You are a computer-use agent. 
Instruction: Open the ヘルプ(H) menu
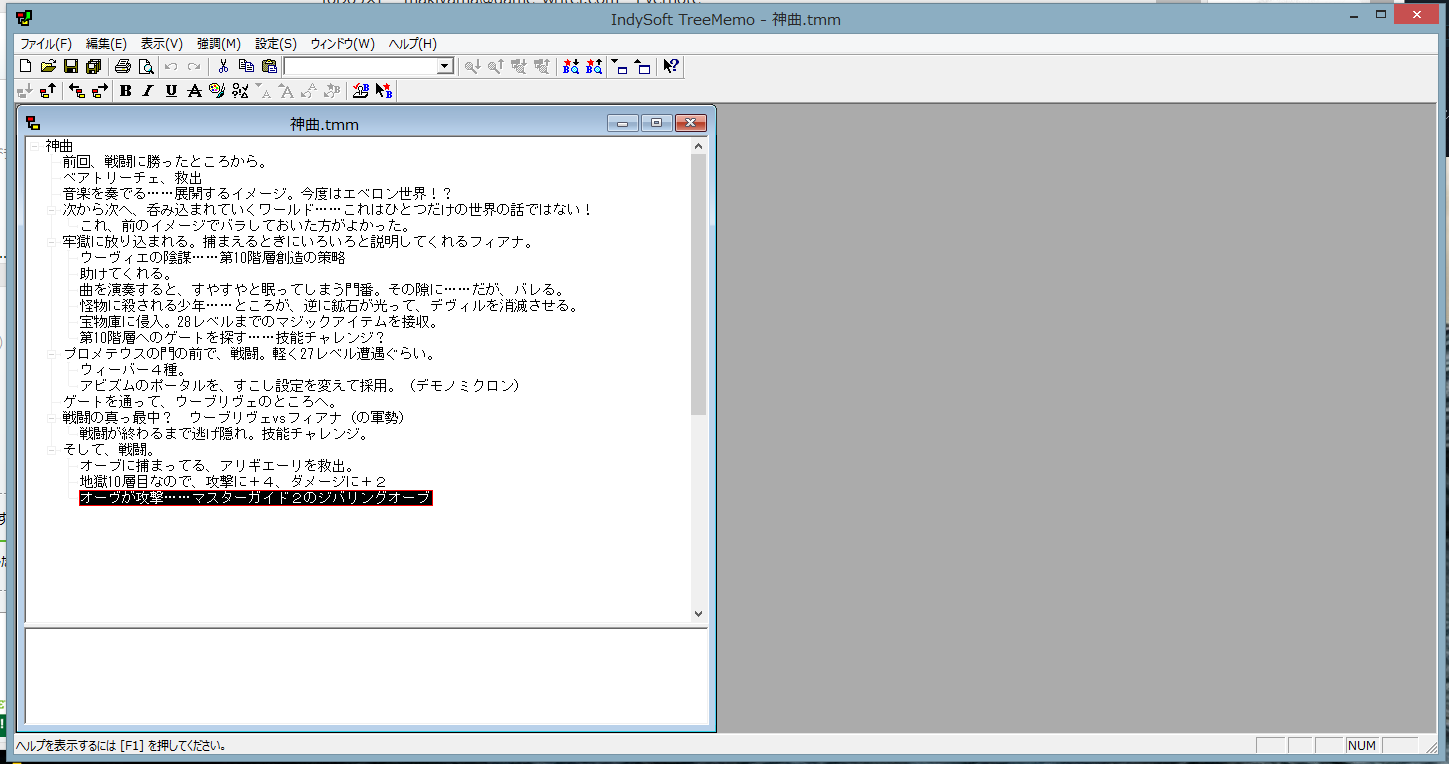tap(412, 44)
